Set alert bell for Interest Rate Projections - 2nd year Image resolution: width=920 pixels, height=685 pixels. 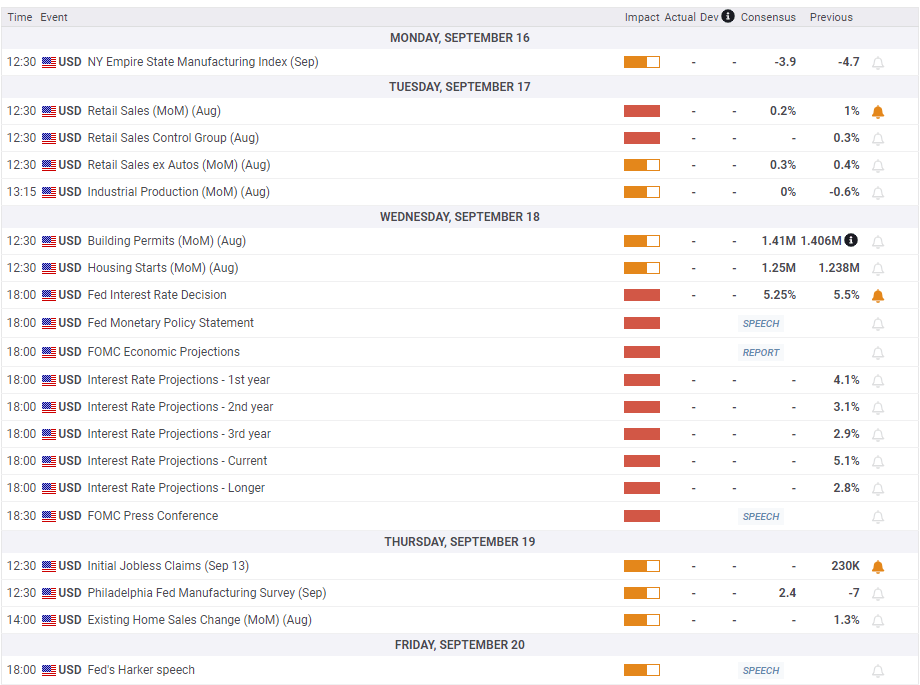click(878, 408)
